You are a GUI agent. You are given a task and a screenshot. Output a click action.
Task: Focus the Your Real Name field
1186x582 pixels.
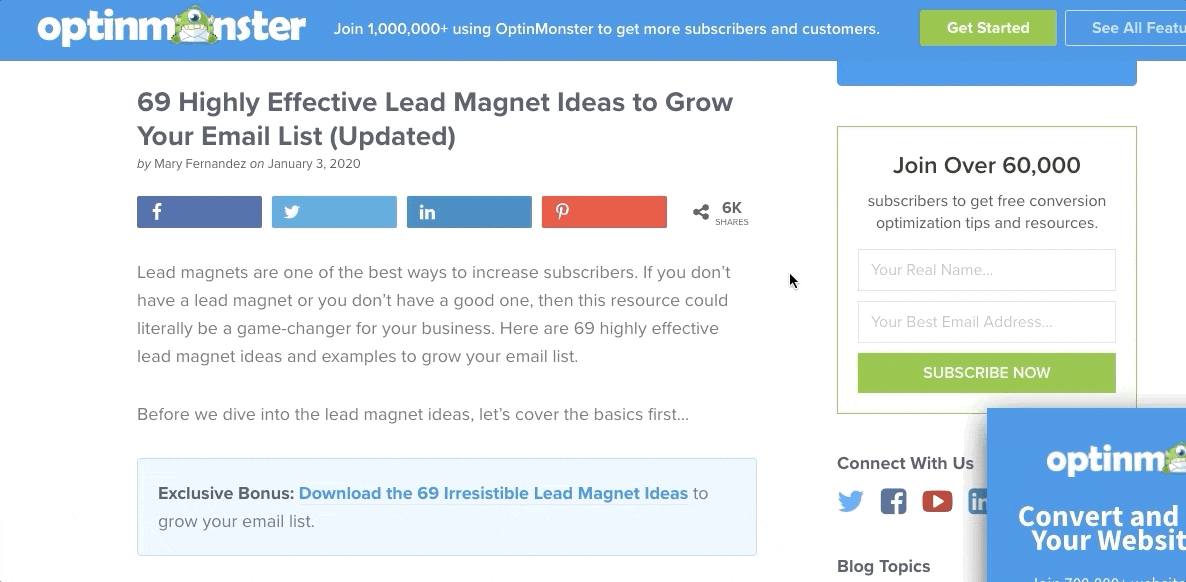[986, 270]
